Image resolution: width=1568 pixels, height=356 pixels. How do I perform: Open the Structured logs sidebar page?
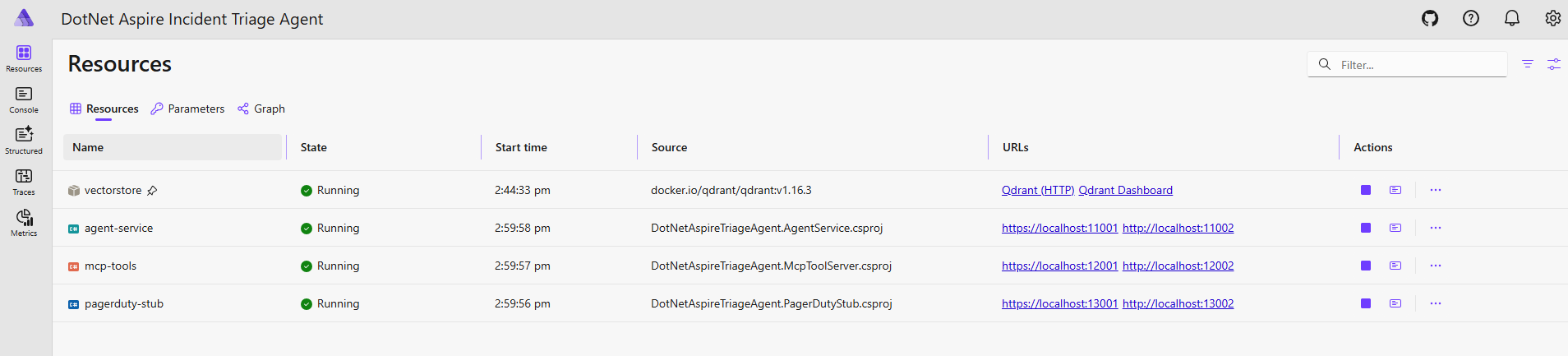click(24, 141)
